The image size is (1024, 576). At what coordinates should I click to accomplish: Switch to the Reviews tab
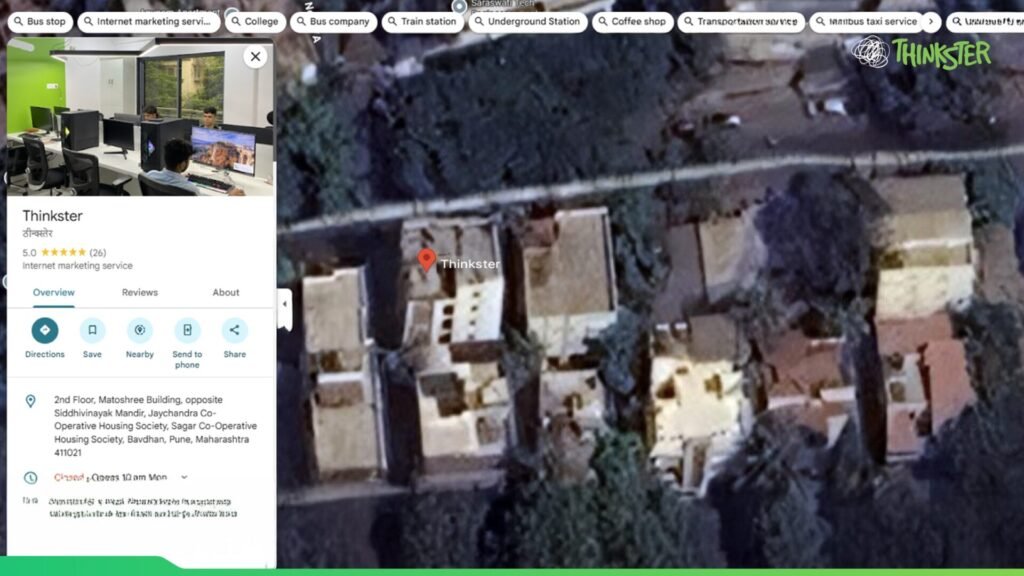pyautogui.click(x=140, y=292)
